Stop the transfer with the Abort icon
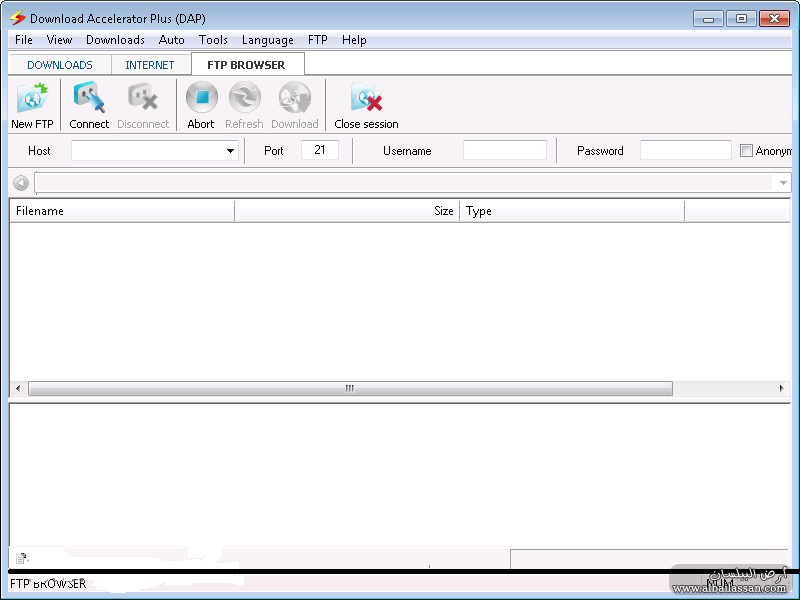 pos(202,97)
